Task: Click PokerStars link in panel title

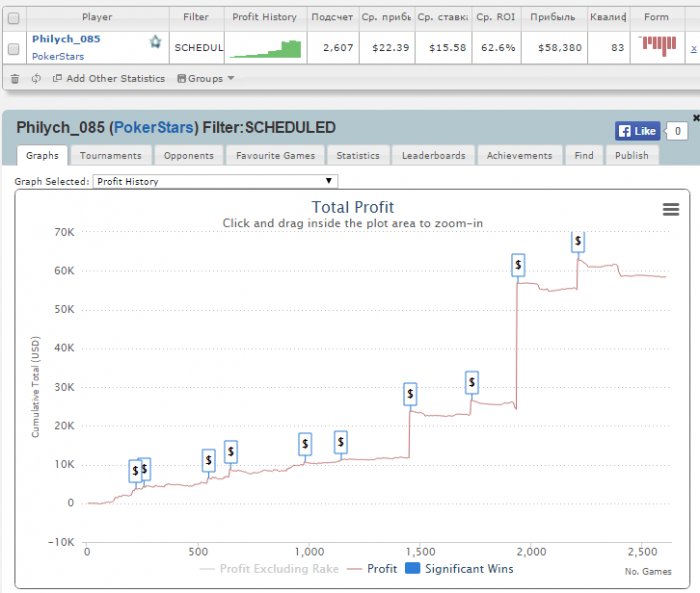Action: pyautogui.click(x=154, y=128)
